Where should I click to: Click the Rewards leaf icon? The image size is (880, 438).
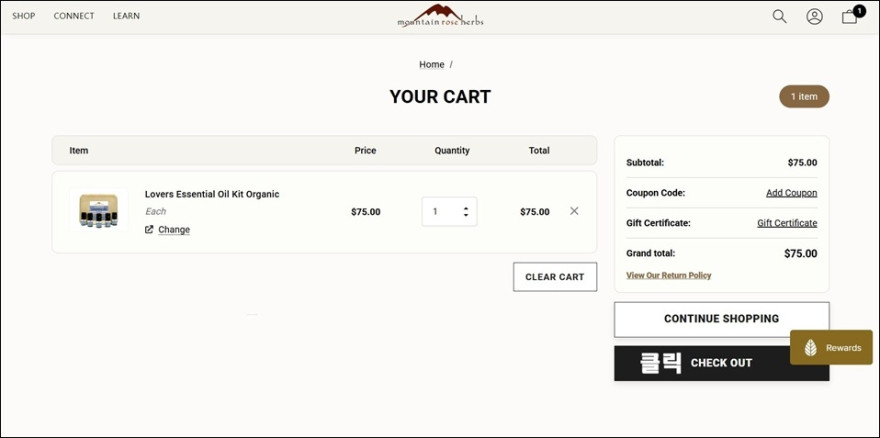[x=810, y=348]
